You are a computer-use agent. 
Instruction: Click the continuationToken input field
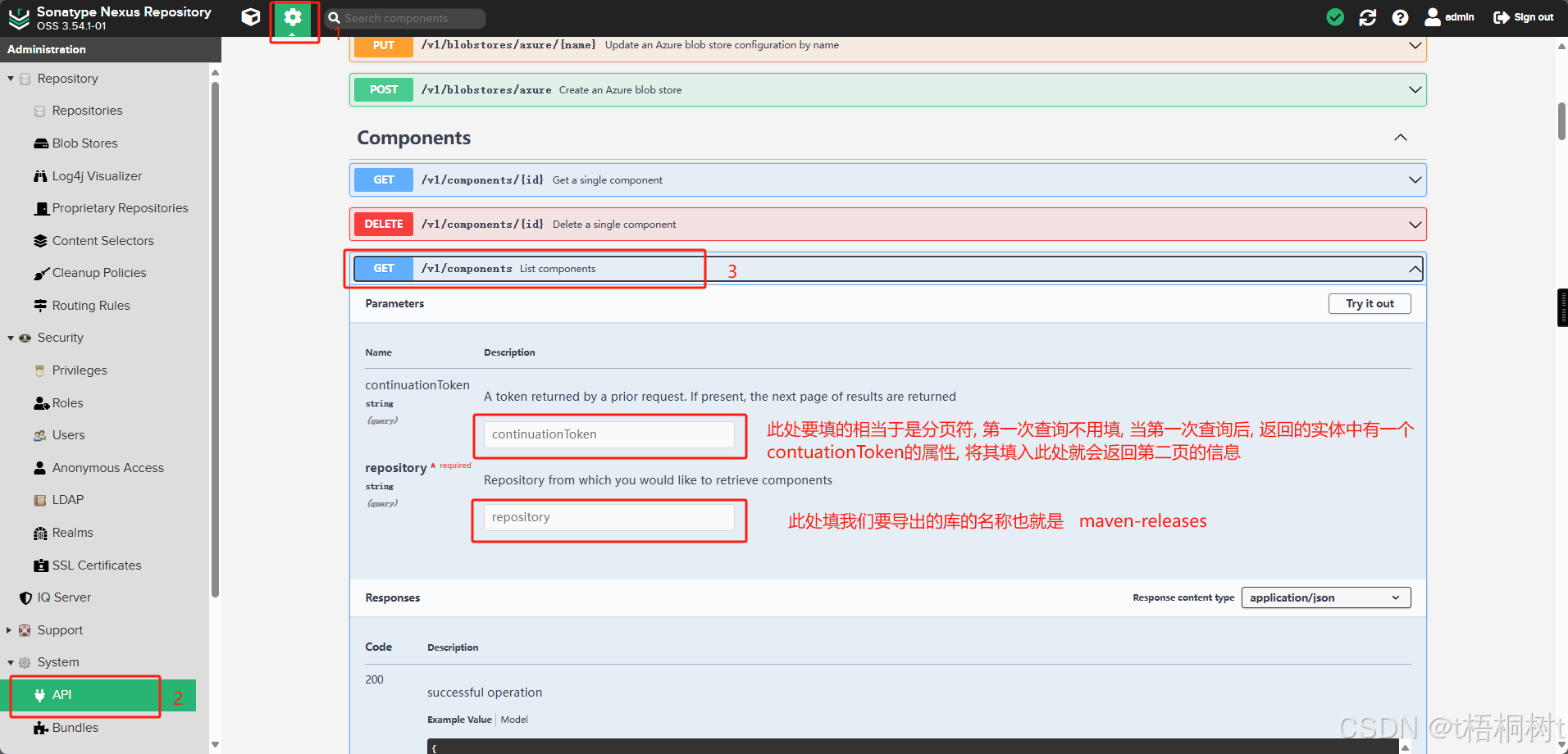[609, 434]
